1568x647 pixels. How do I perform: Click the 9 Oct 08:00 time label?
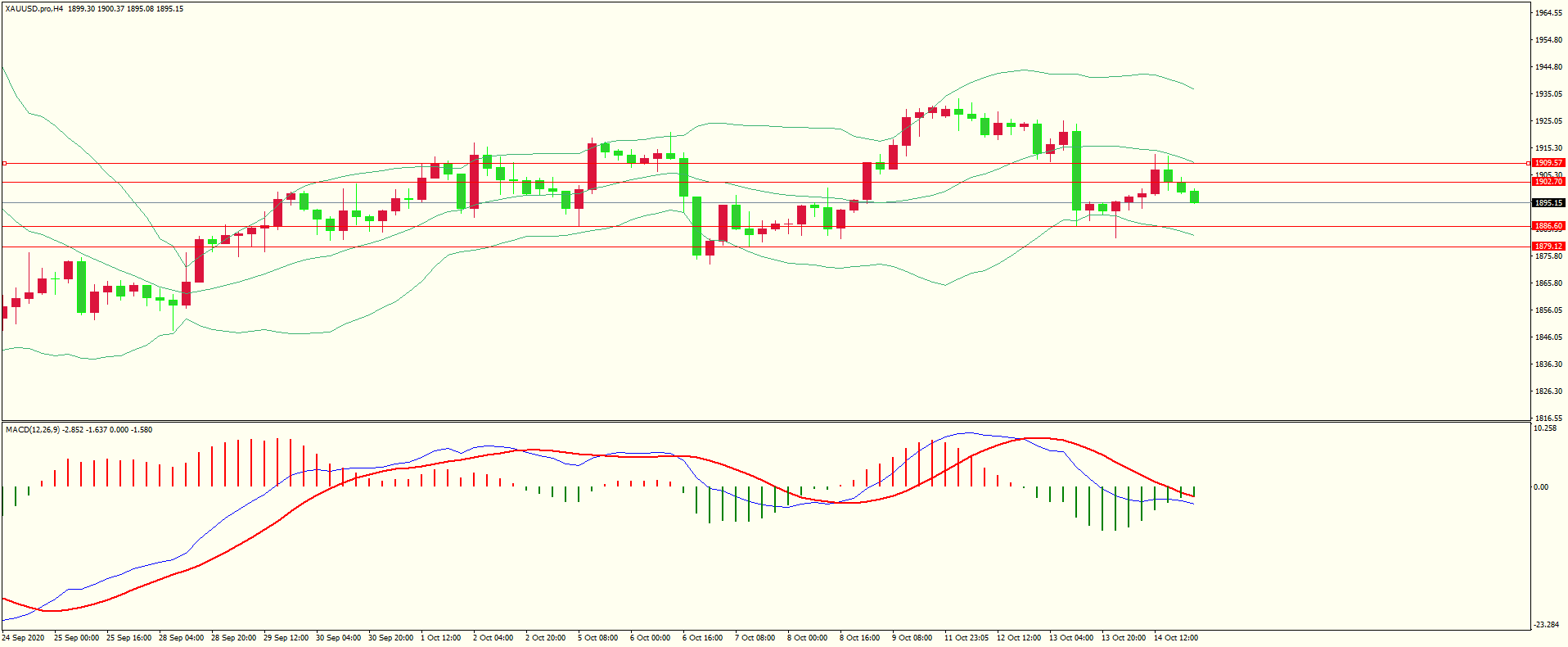click(x=912, y=638)
